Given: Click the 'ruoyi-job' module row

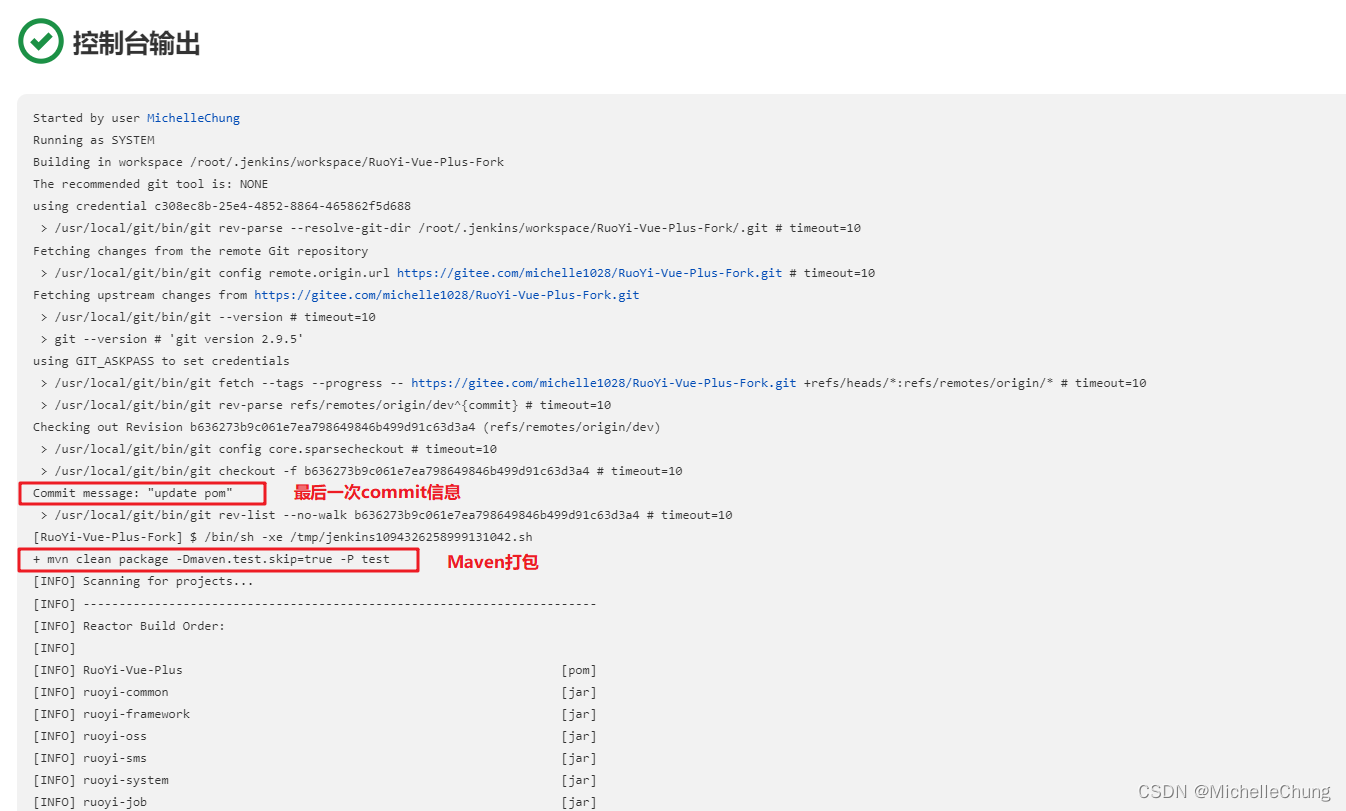Looking at the screenshot, I should 315,802.
